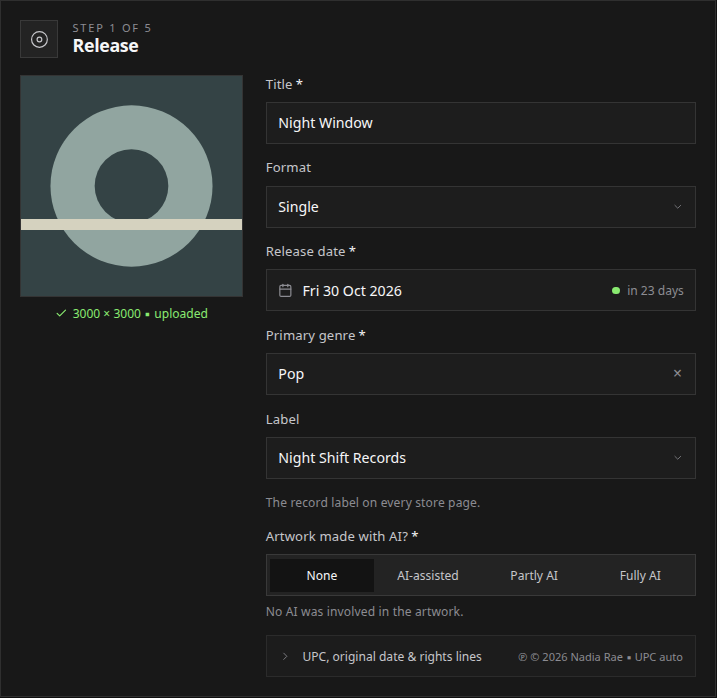The width and height of the screenshot is (717, 698).
Task: Click the cover artwork thumbnail
Action: (x=131, y=186)
